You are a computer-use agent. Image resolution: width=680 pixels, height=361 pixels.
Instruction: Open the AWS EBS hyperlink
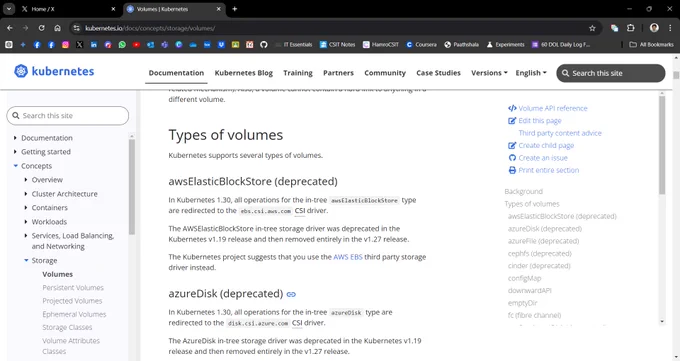tap(348, 257)
